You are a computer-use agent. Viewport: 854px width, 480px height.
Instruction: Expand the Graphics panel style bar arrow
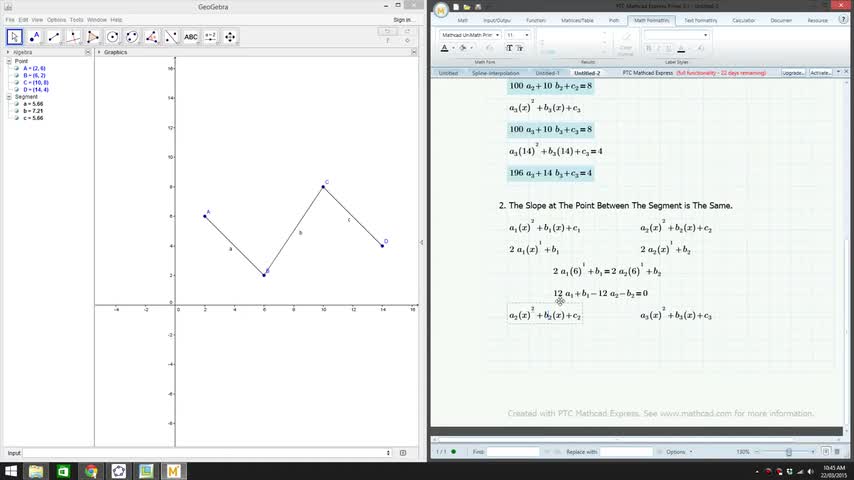point(99,52)
